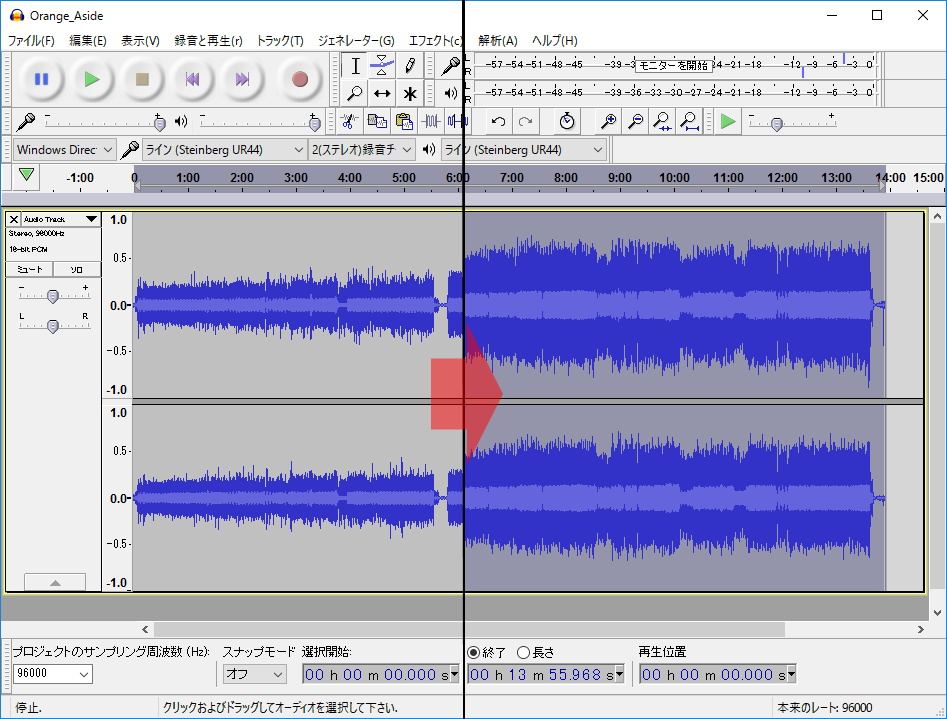Open the project sample rate dropdown
The image size is (947, 719).
coord(53,673)
